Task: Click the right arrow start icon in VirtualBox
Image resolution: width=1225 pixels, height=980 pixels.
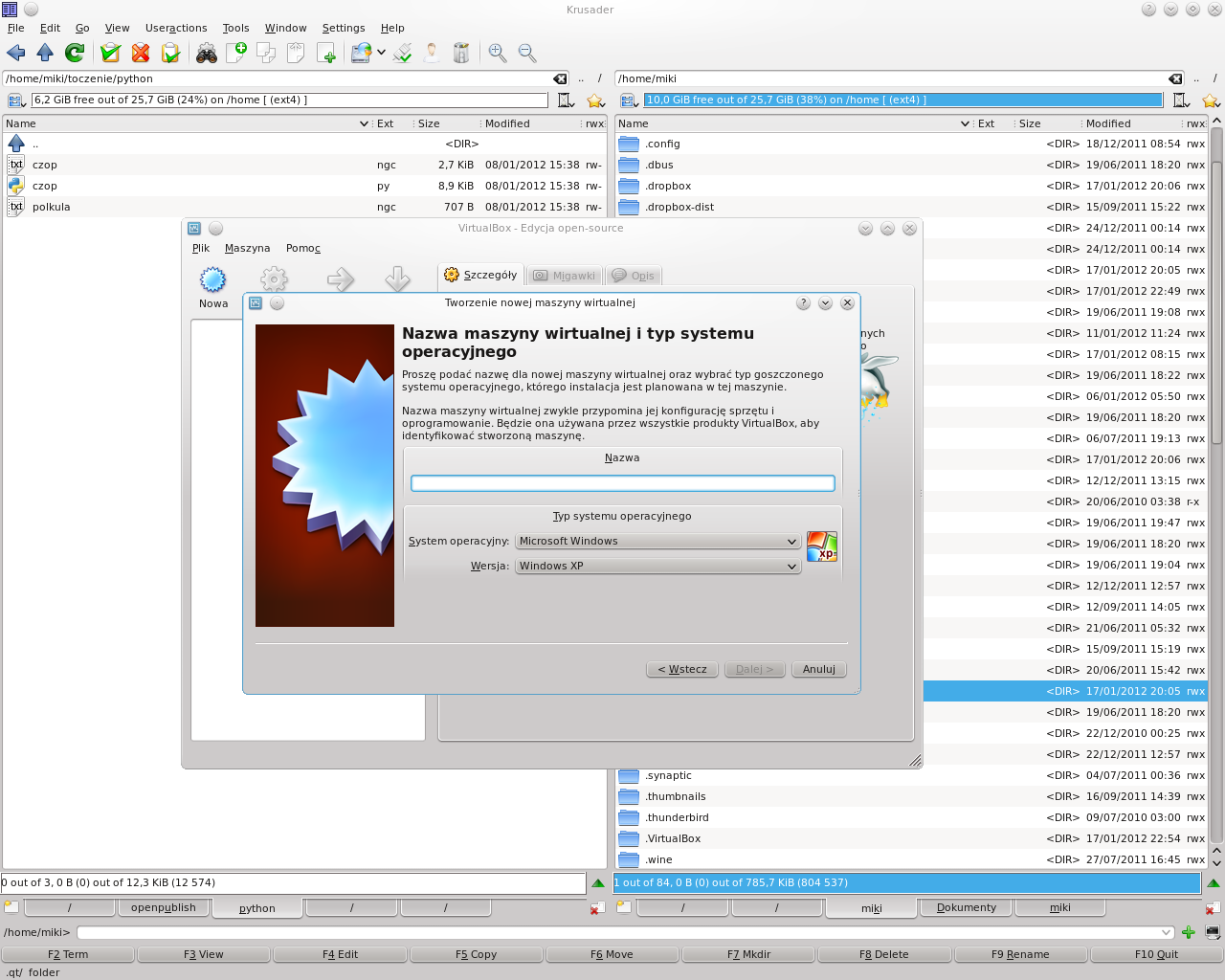Action: pos(341,279)
